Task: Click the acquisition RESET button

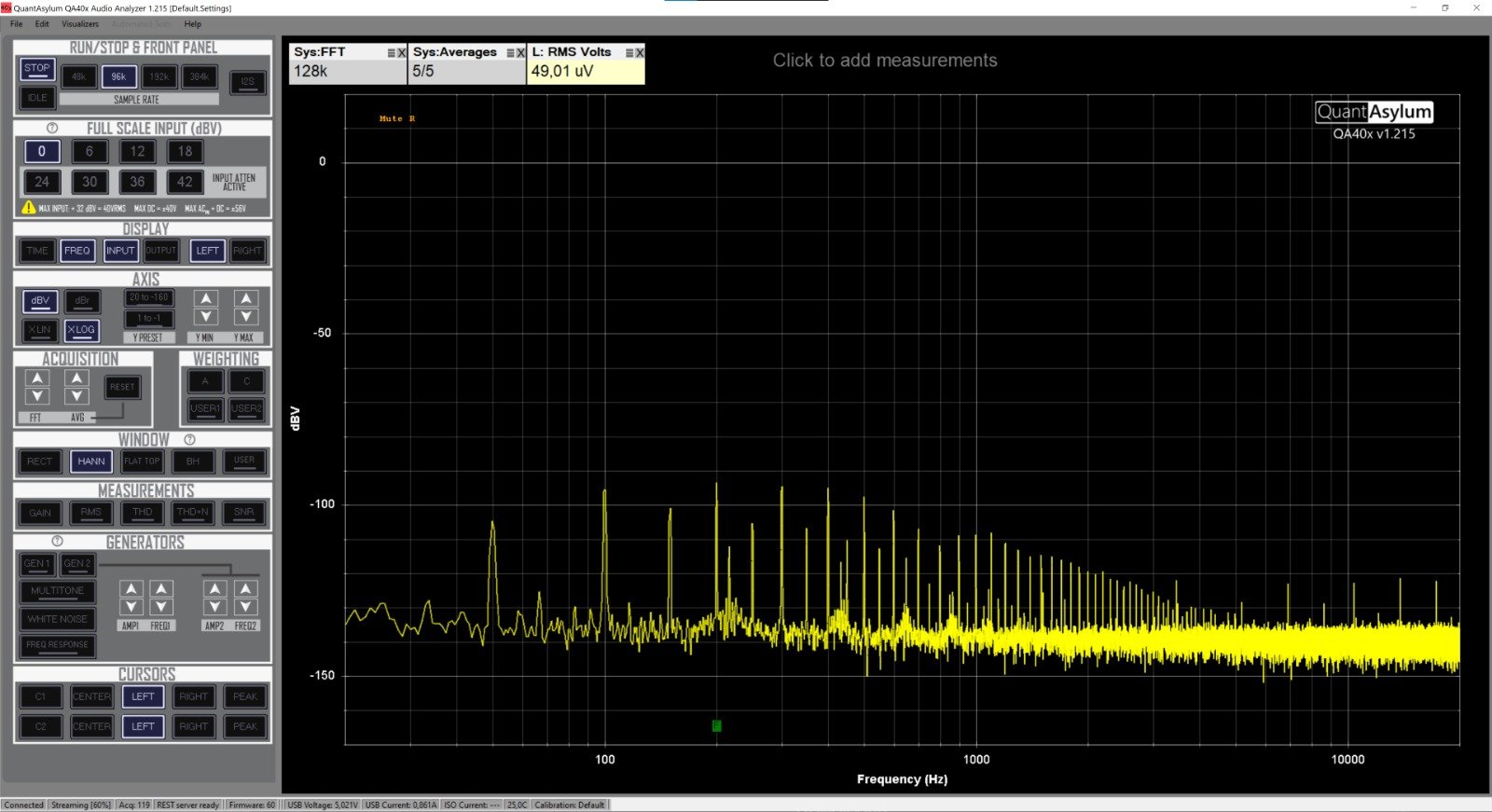Action: click(122, 387)
